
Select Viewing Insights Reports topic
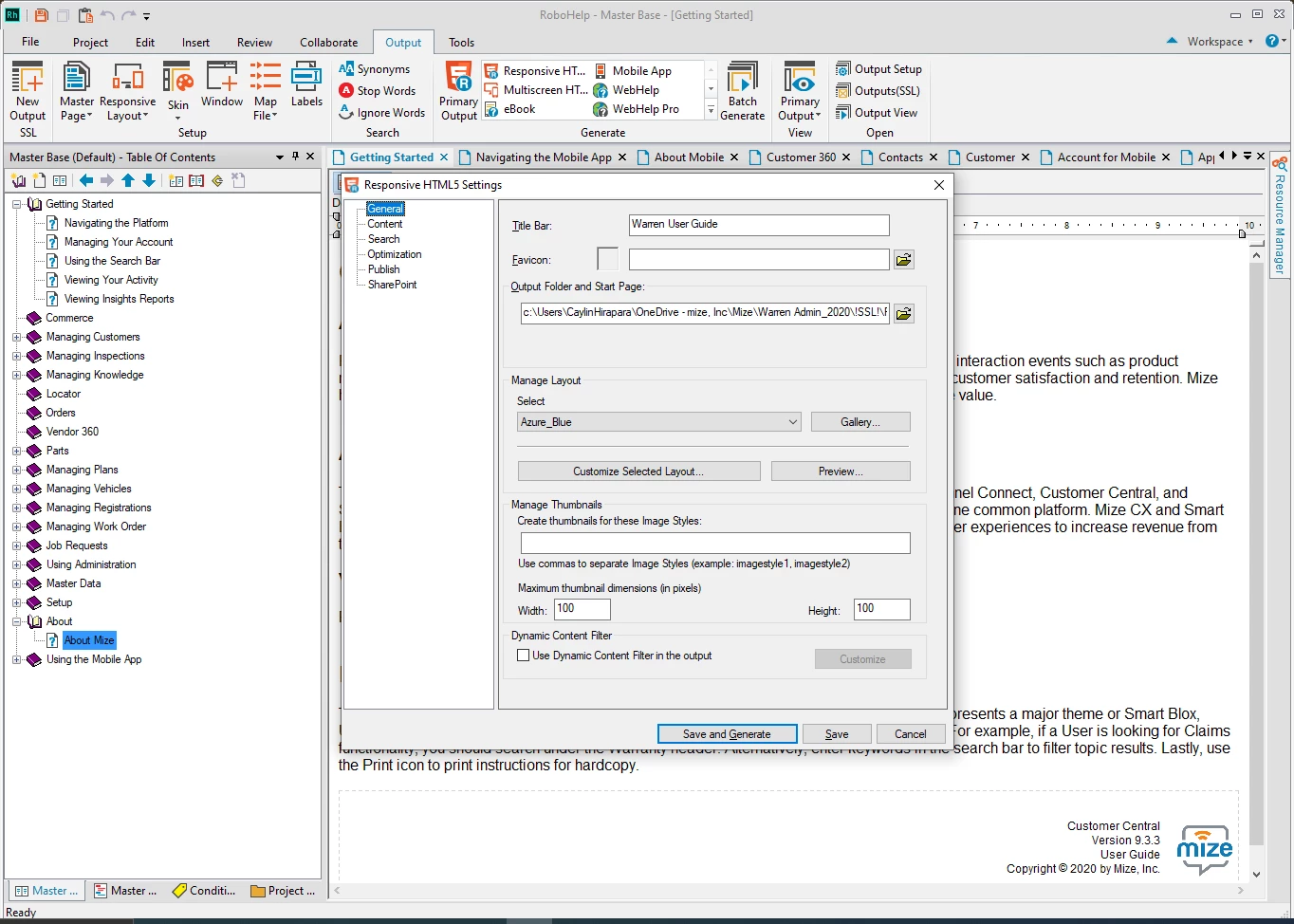(119, 299)
